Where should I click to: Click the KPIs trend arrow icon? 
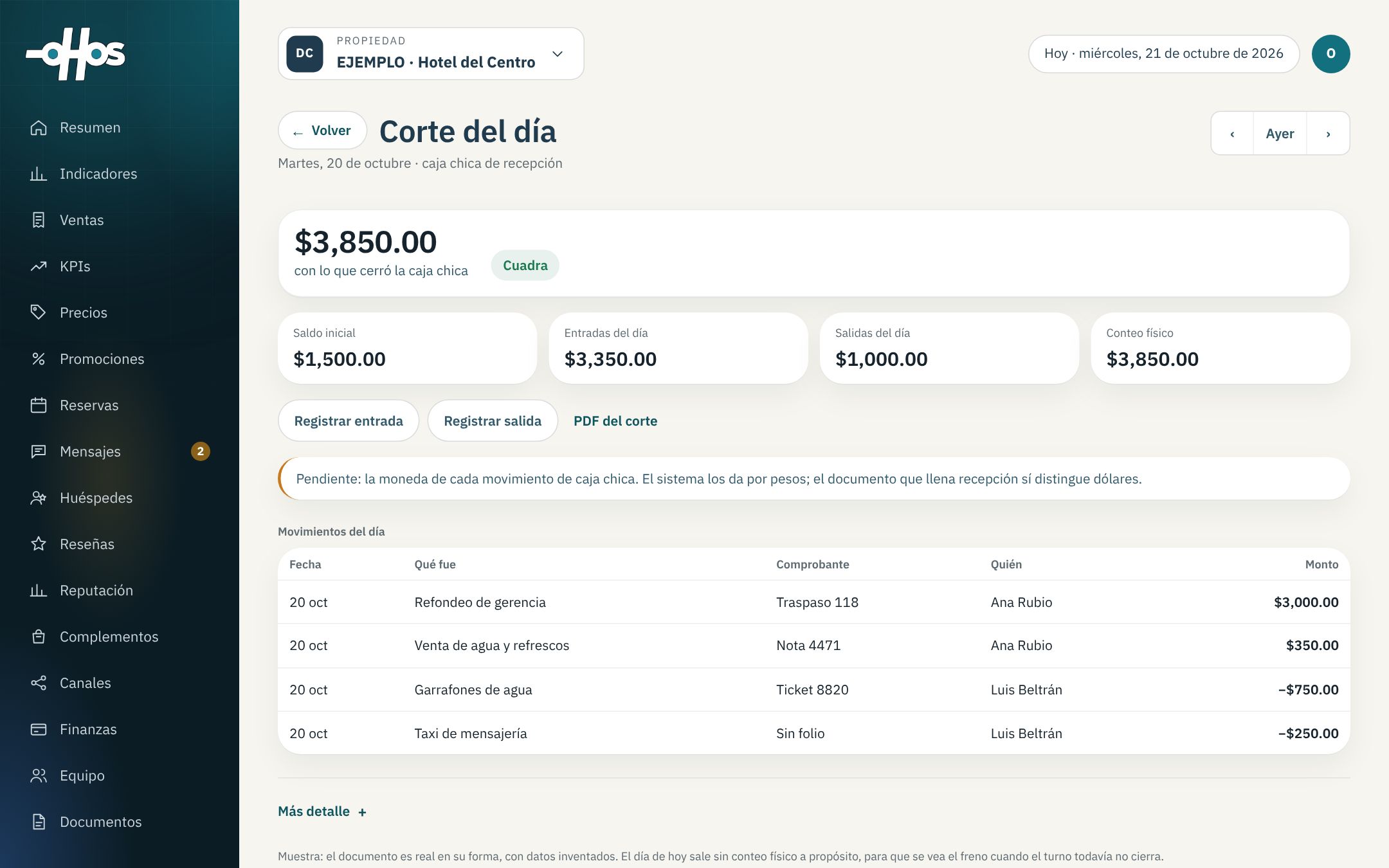(39, 266)
